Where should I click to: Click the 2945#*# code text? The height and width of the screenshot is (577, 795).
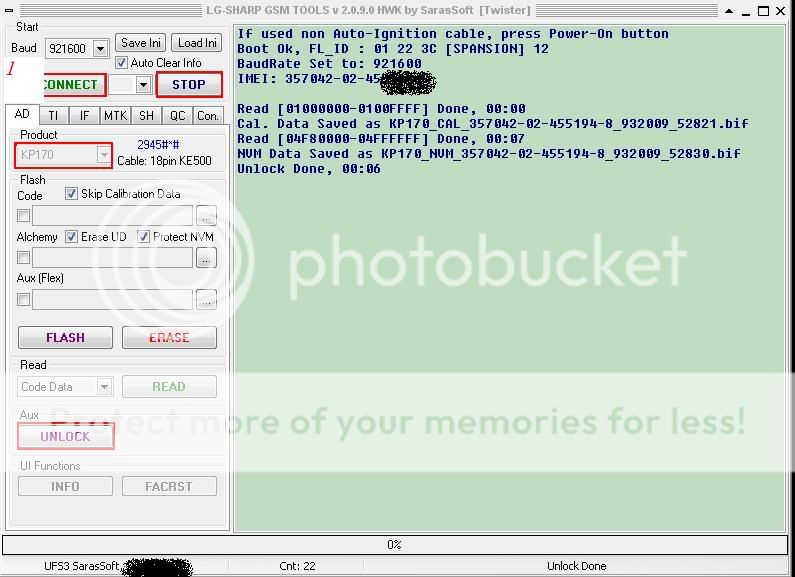coord(158,145)
